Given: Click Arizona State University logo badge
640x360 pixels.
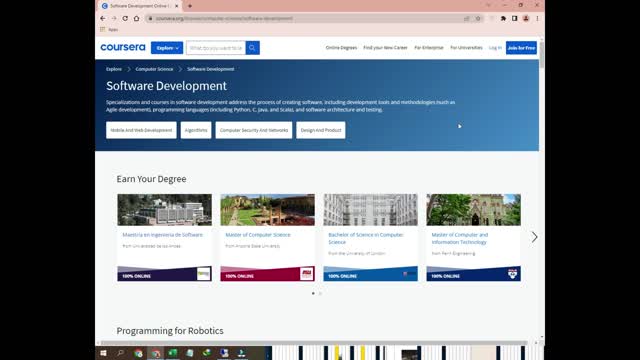Looking at the screenshot, I should 307,273.
